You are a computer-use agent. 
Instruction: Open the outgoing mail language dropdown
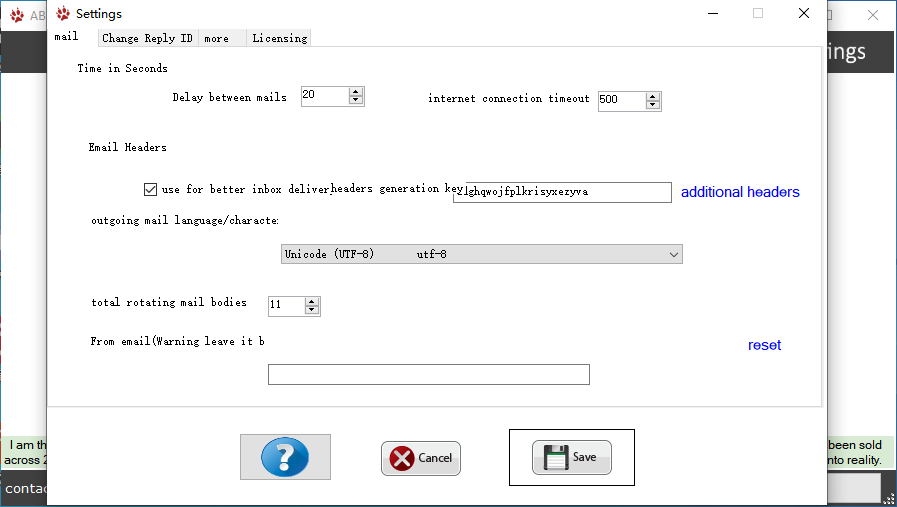tap(482, 254)
